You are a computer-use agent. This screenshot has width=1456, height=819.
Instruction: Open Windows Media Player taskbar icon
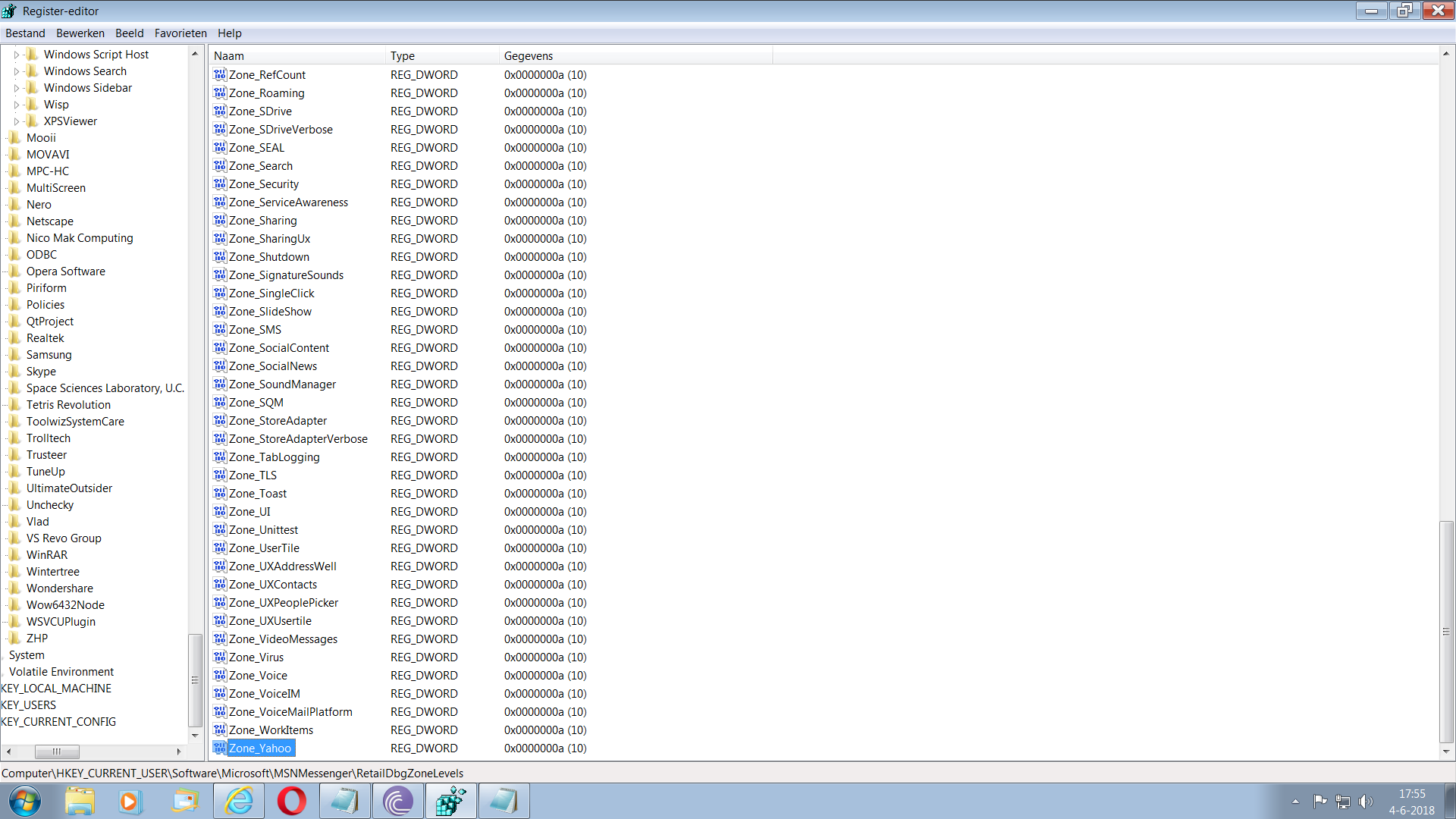130,801
